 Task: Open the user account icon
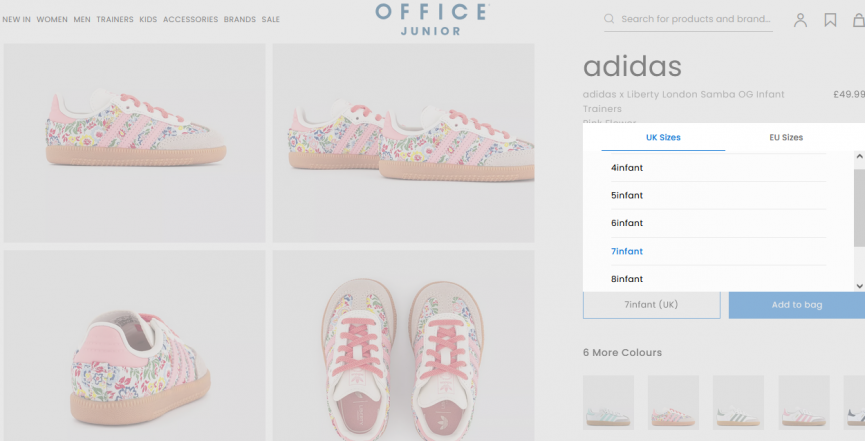[x=800, y=20]
